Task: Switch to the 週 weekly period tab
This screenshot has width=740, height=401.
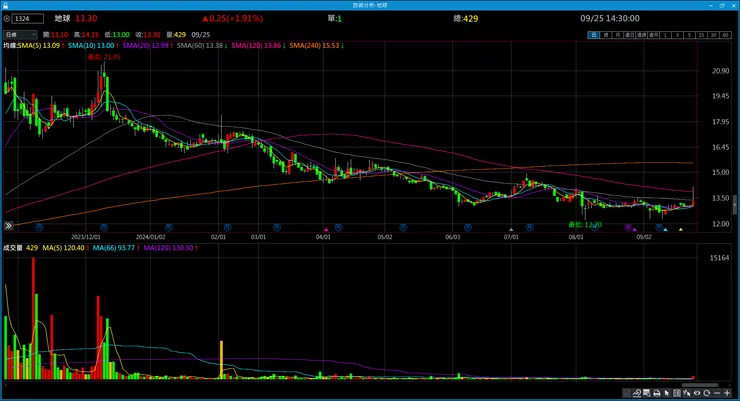Action: click(x=605, y=35)
